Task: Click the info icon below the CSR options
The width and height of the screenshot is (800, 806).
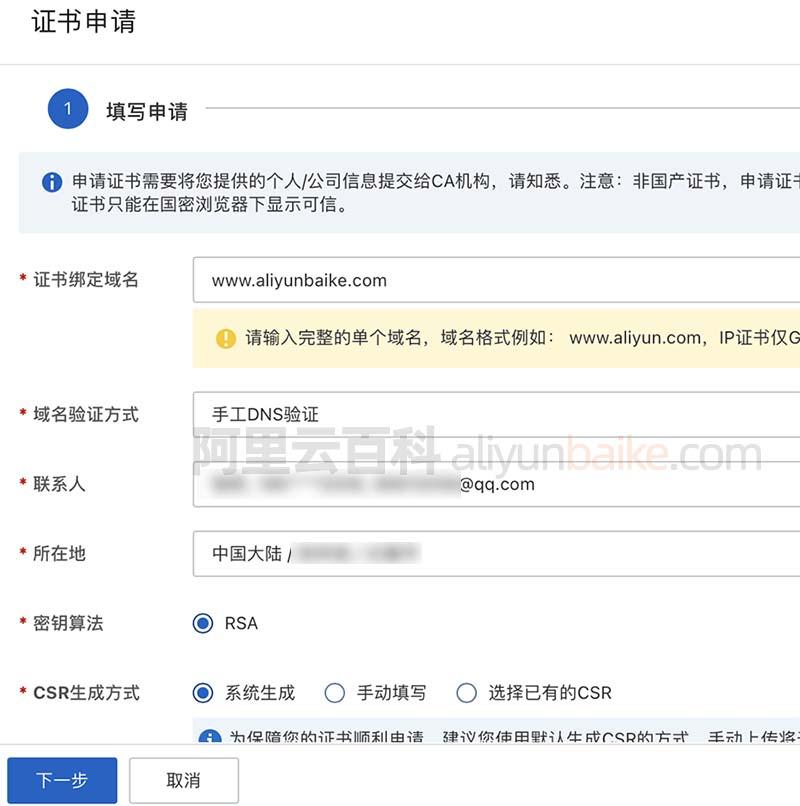Action: click(x=210, y=739)
